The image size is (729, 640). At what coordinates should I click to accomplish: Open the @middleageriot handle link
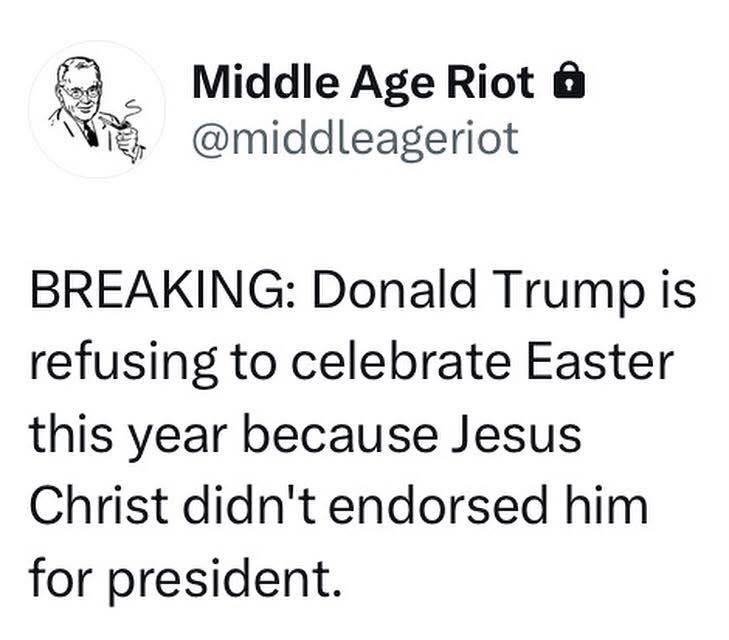point(354,139)
